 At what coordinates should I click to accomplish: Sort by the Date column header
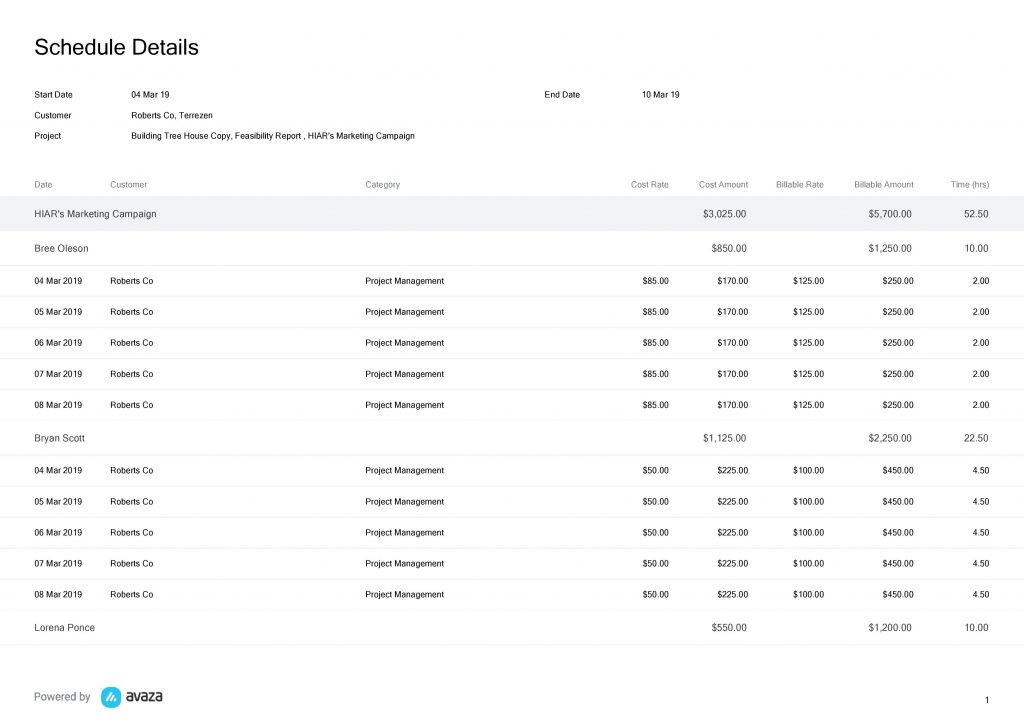pos(43,184)
